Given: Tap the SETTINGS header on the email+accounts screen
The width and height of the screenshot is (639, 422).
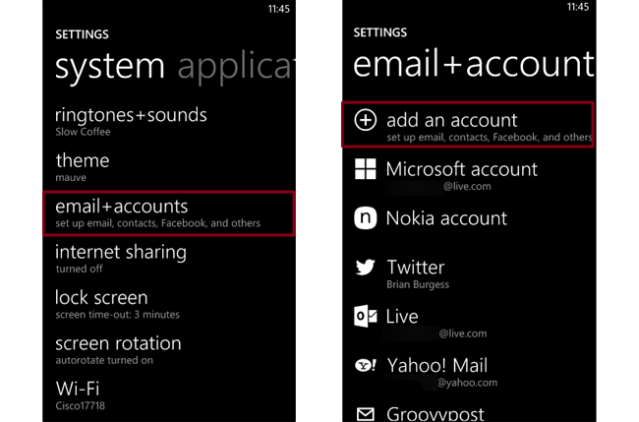Looking at the screenshot, I should point(380,33).
